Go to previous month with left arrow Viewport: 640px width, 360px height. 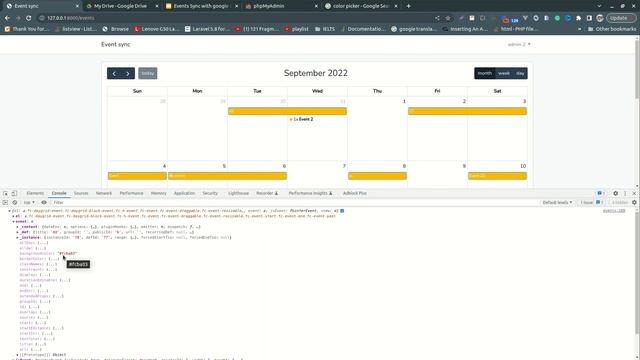pos(114,73)
